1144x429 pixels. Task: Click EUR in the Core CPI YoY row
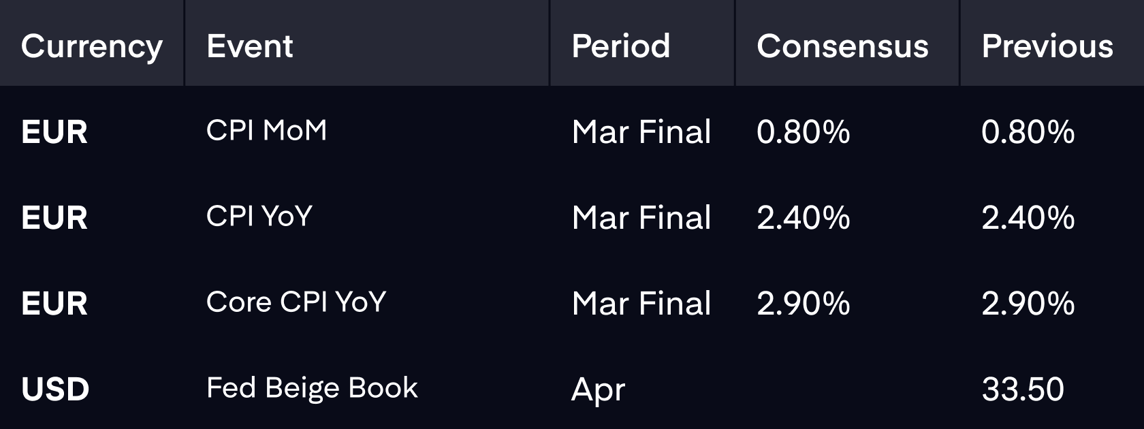point(55,304)
